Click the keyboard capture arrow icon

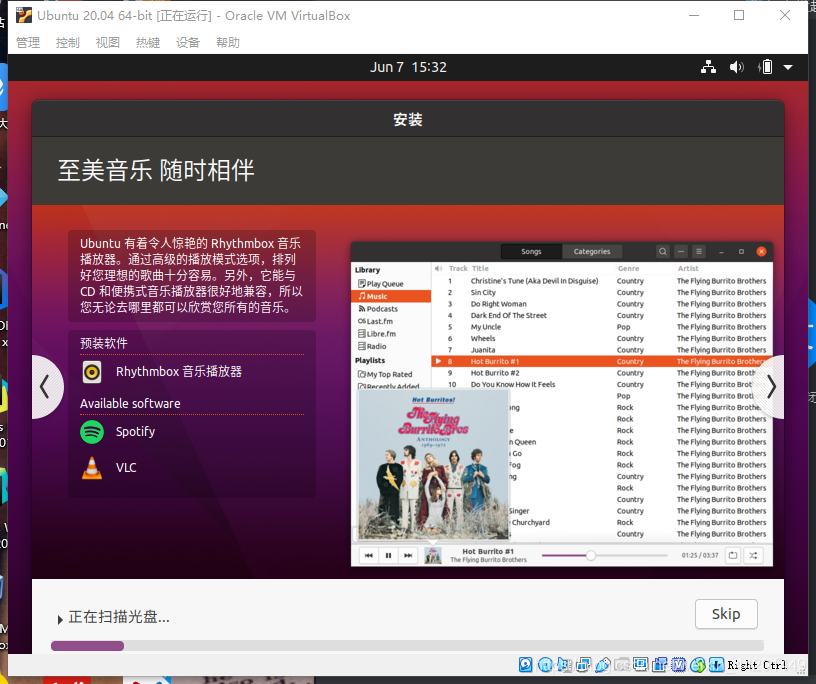tap(717, 664)
